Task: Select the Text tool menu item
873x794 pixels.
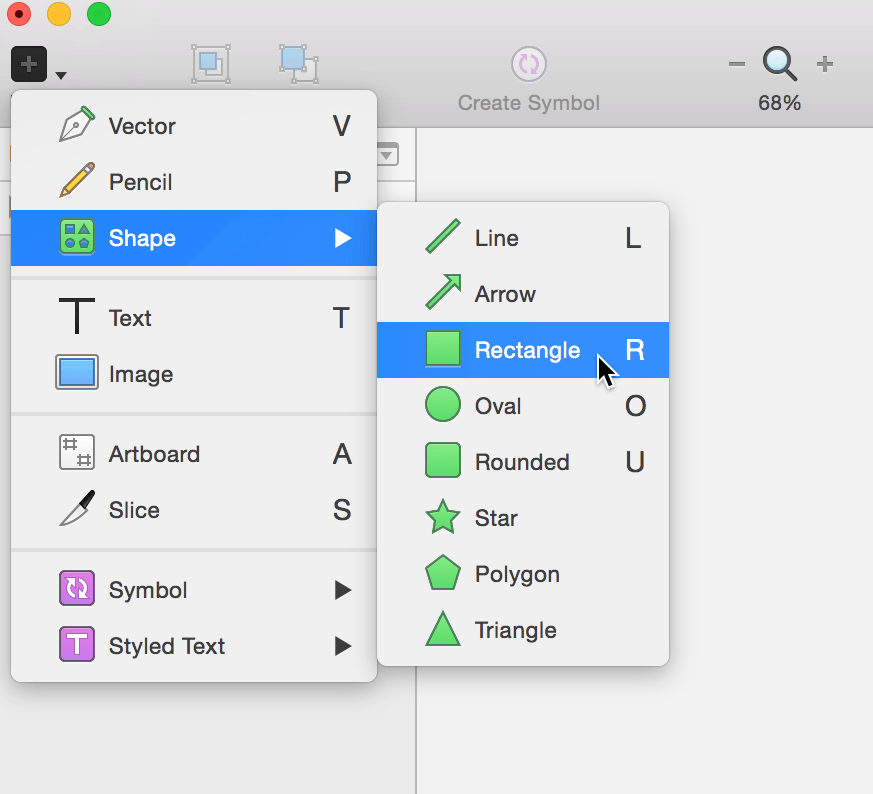Action: (x=130, y=318)
